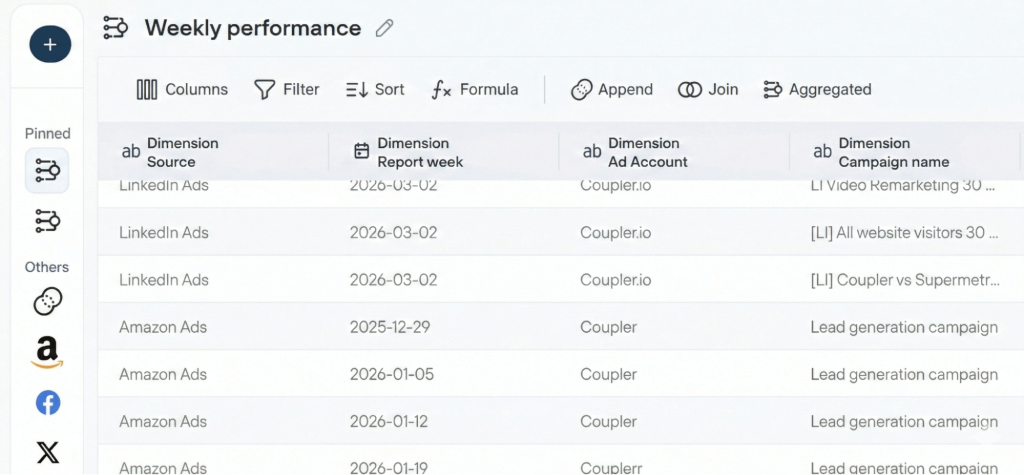The image size is (1024, 475).
Task: Choose the Join transformation
Action: click(708, 90)
